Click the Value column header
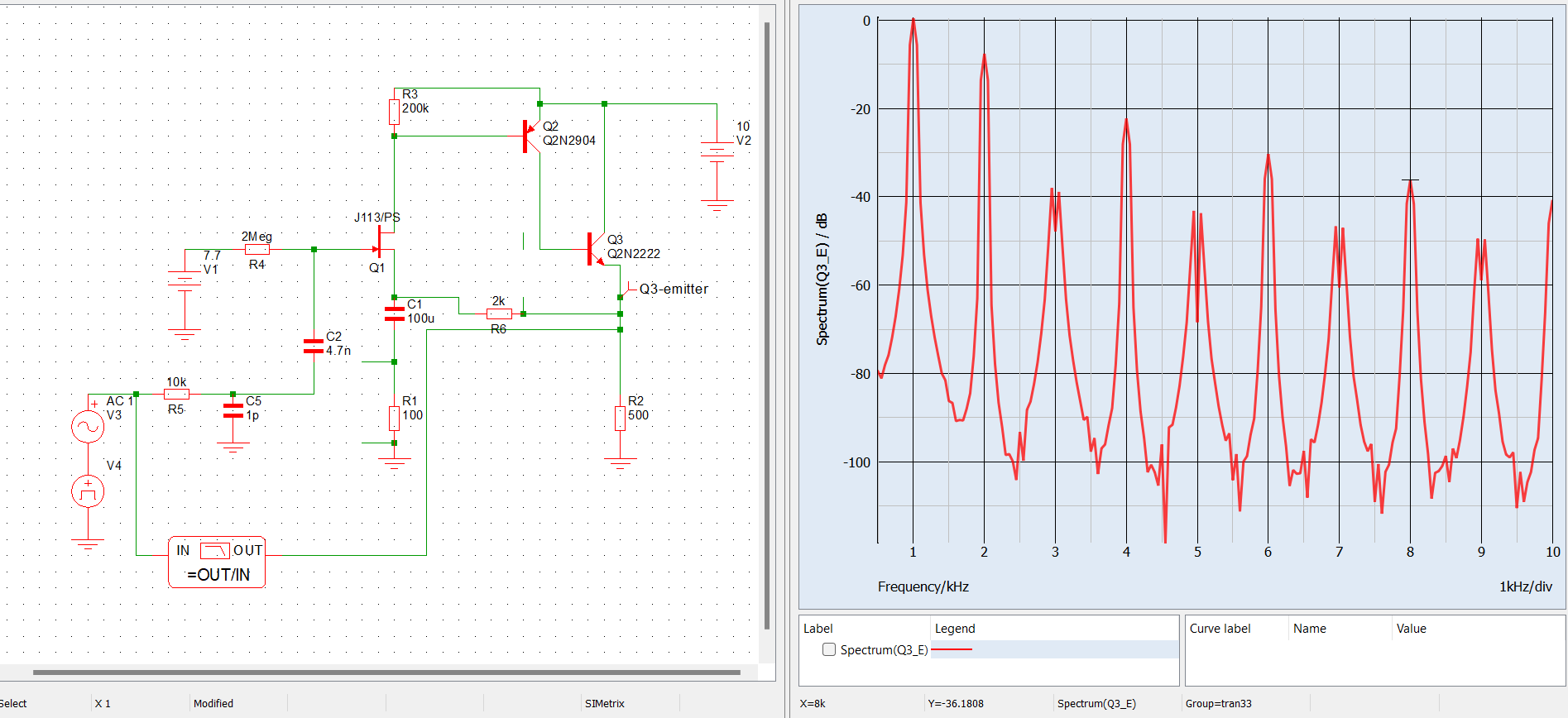Viewport: 1568px width, 718px height. 1412,629
